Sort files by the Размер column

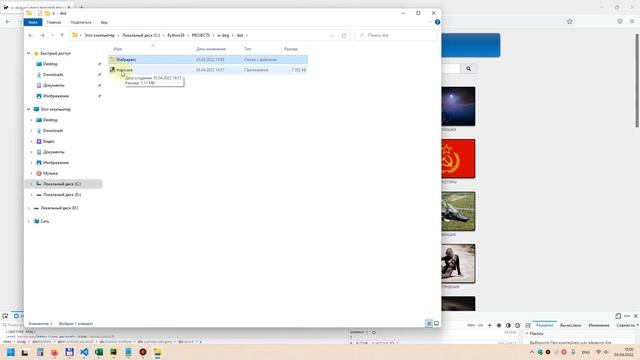click(291, 49)
